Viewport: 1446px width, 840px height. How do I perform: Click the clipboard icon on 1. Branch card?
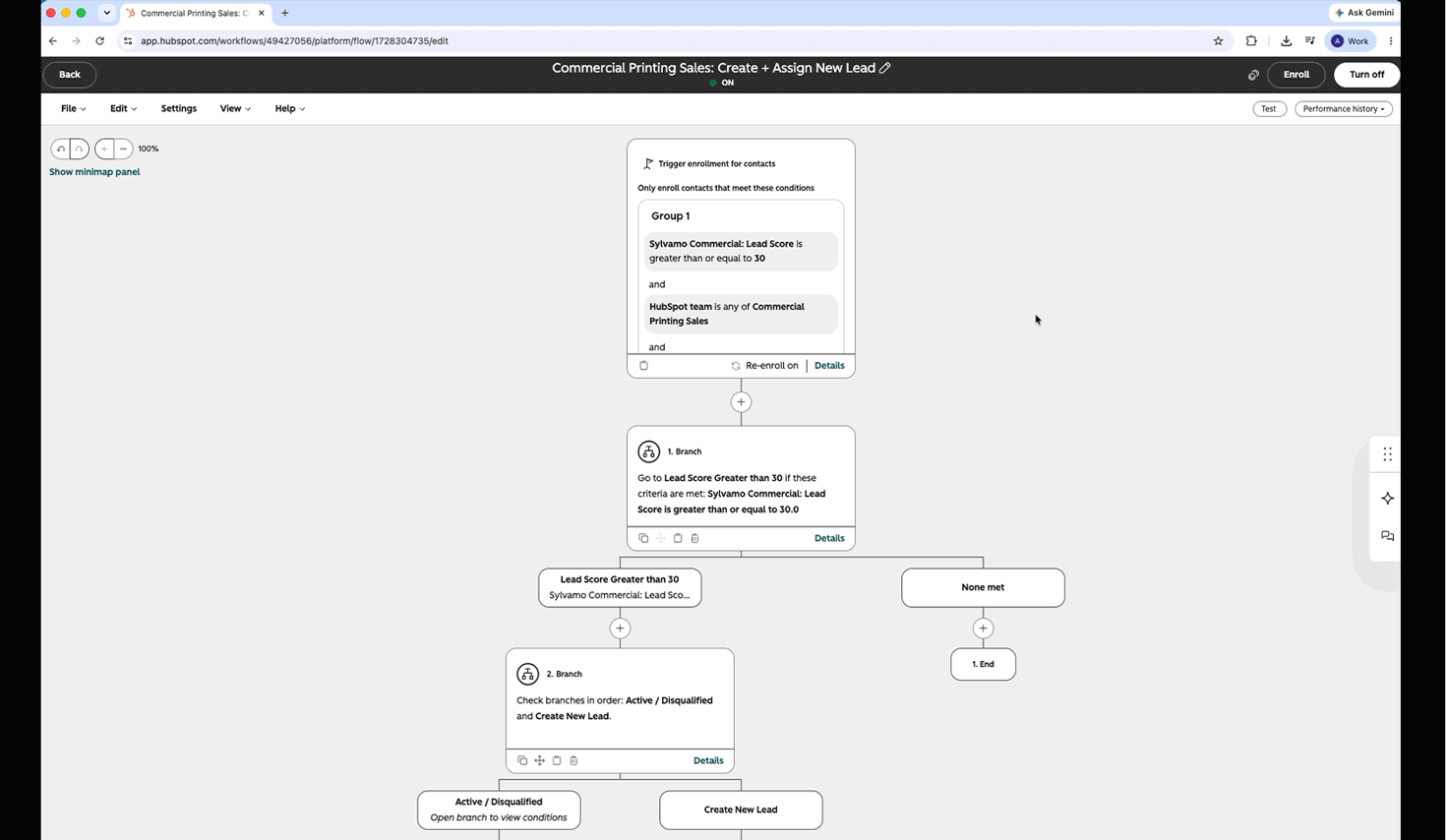678,538
